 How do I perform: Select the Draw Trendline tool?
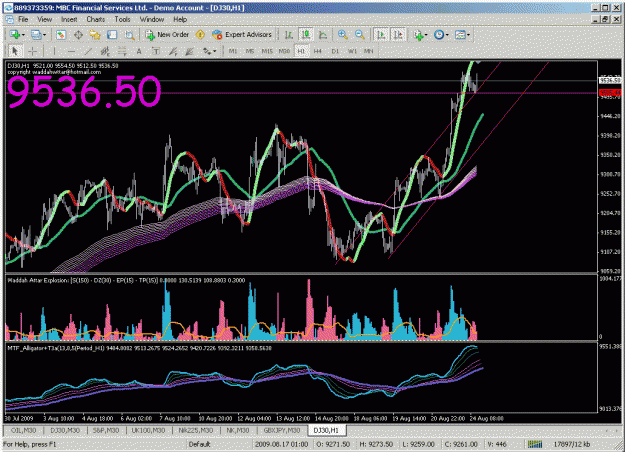coord(88,51)
